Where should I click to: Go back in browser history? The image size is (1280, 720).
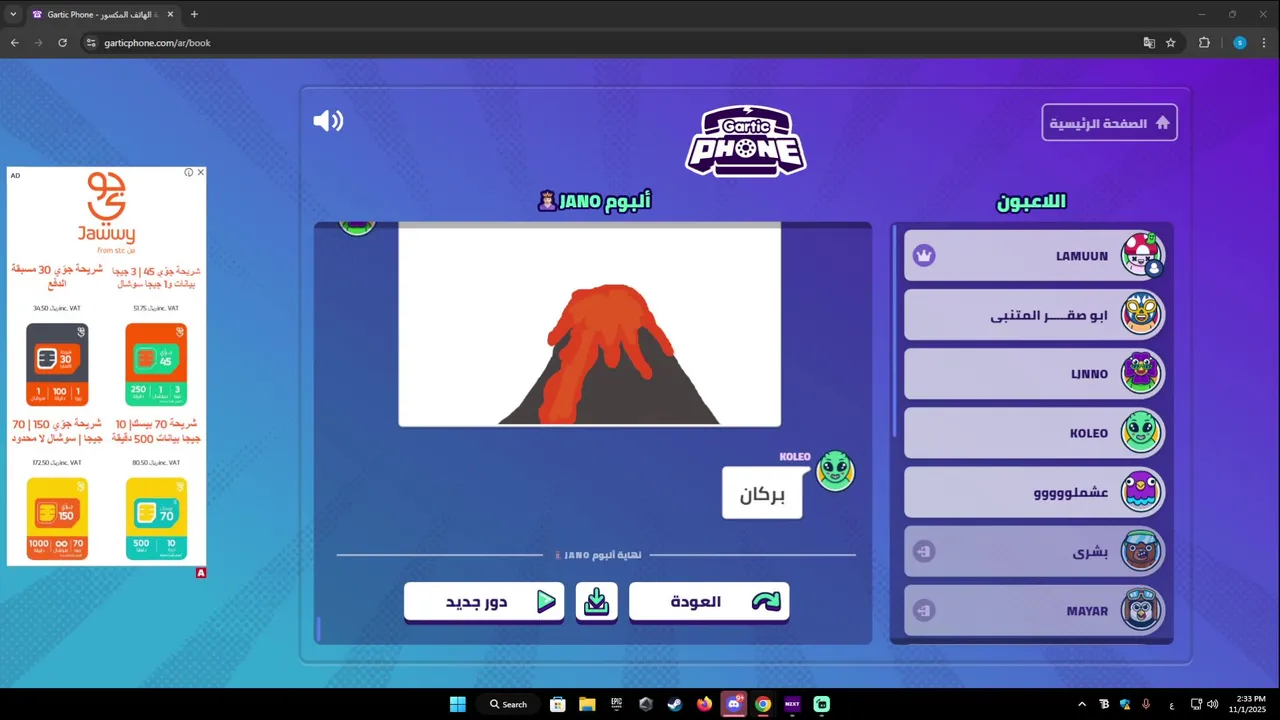click(14, 43)
